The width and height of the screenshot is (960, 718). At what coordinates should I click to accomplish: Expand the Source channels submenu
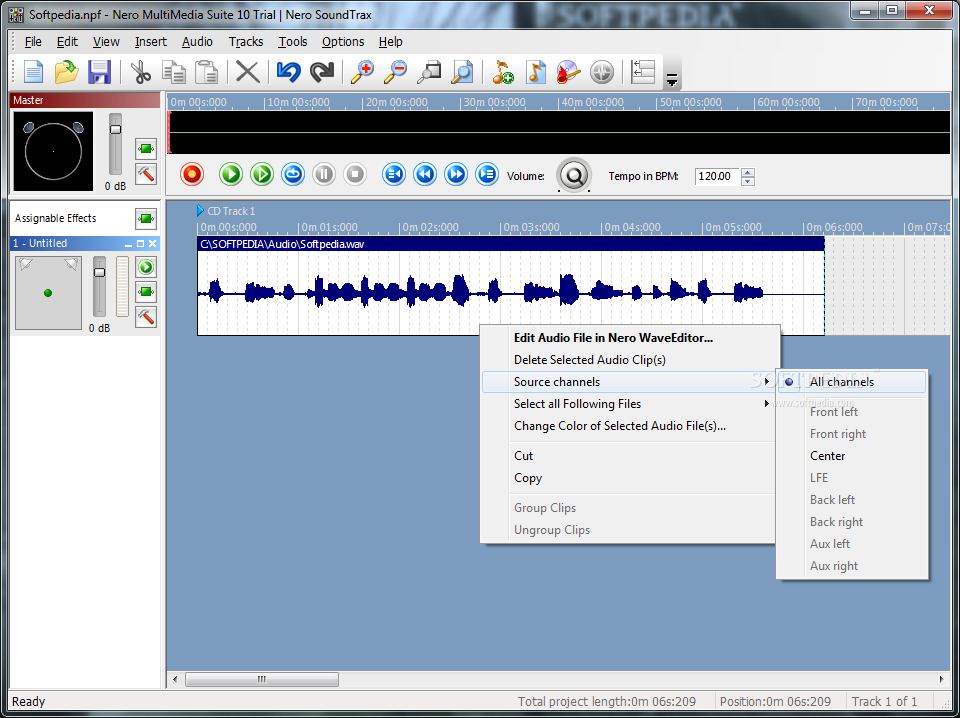click(631, 382)
